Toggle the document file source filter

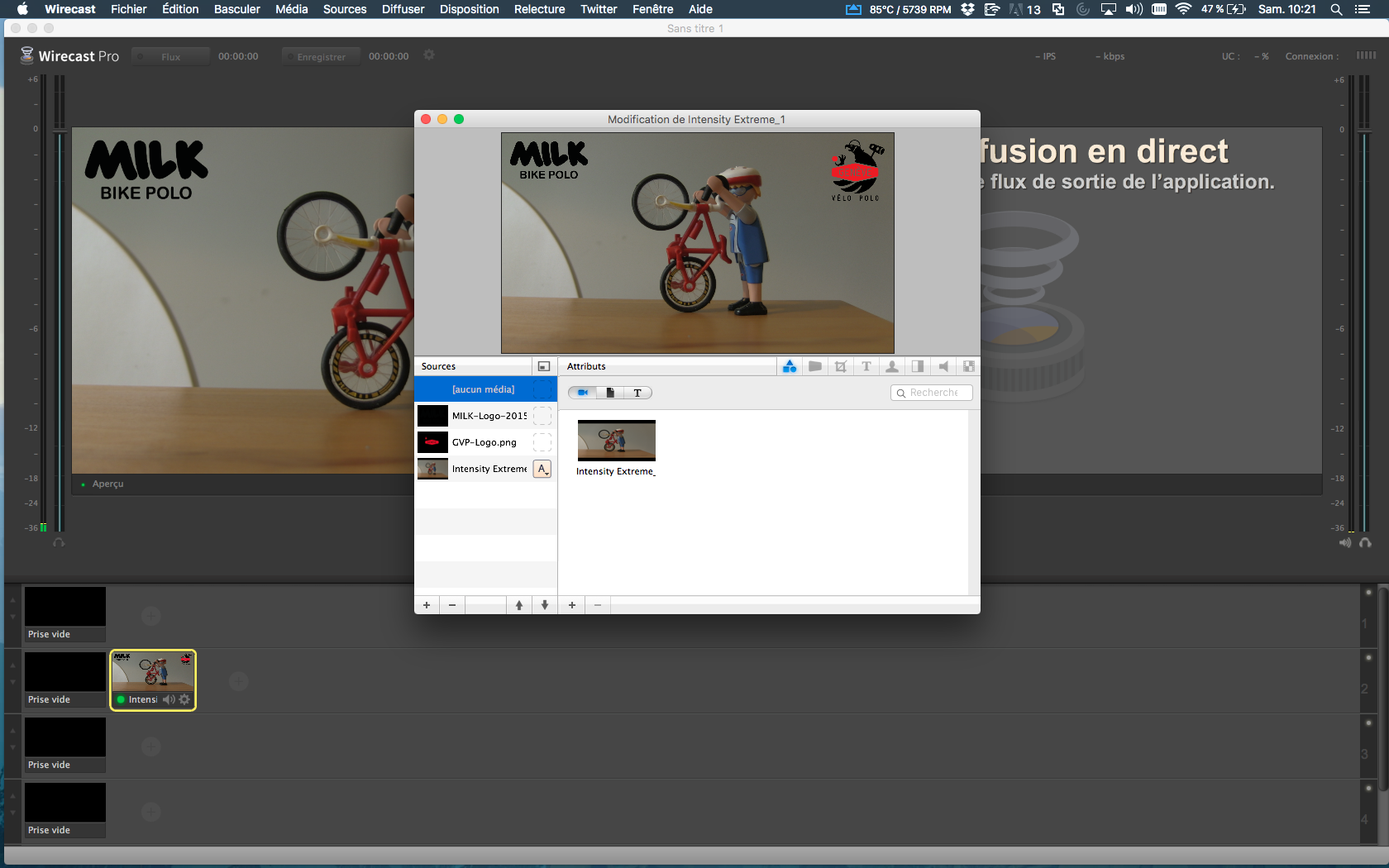tap(610, 393)
